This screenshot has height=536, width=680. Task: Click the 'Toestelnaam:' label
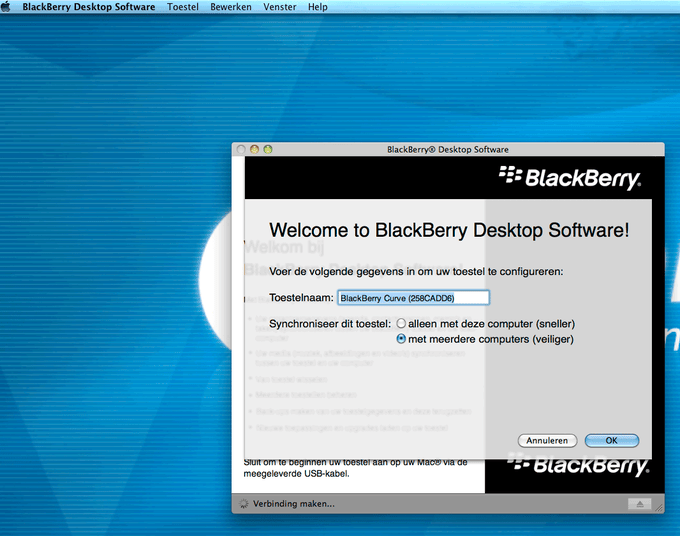click(x=301, y=298)
